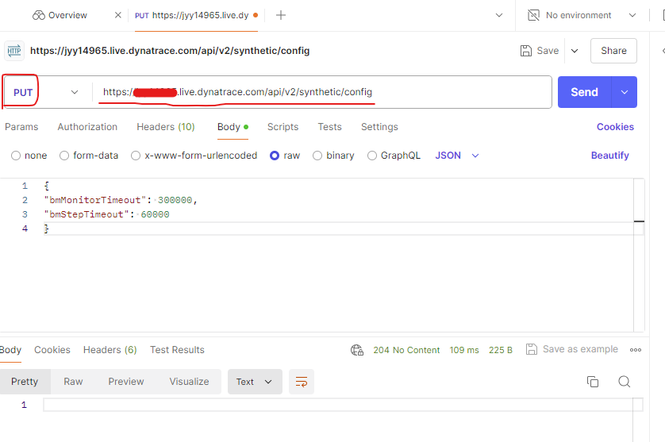Click the search magnifier icon in response

[x=624, y=382]
